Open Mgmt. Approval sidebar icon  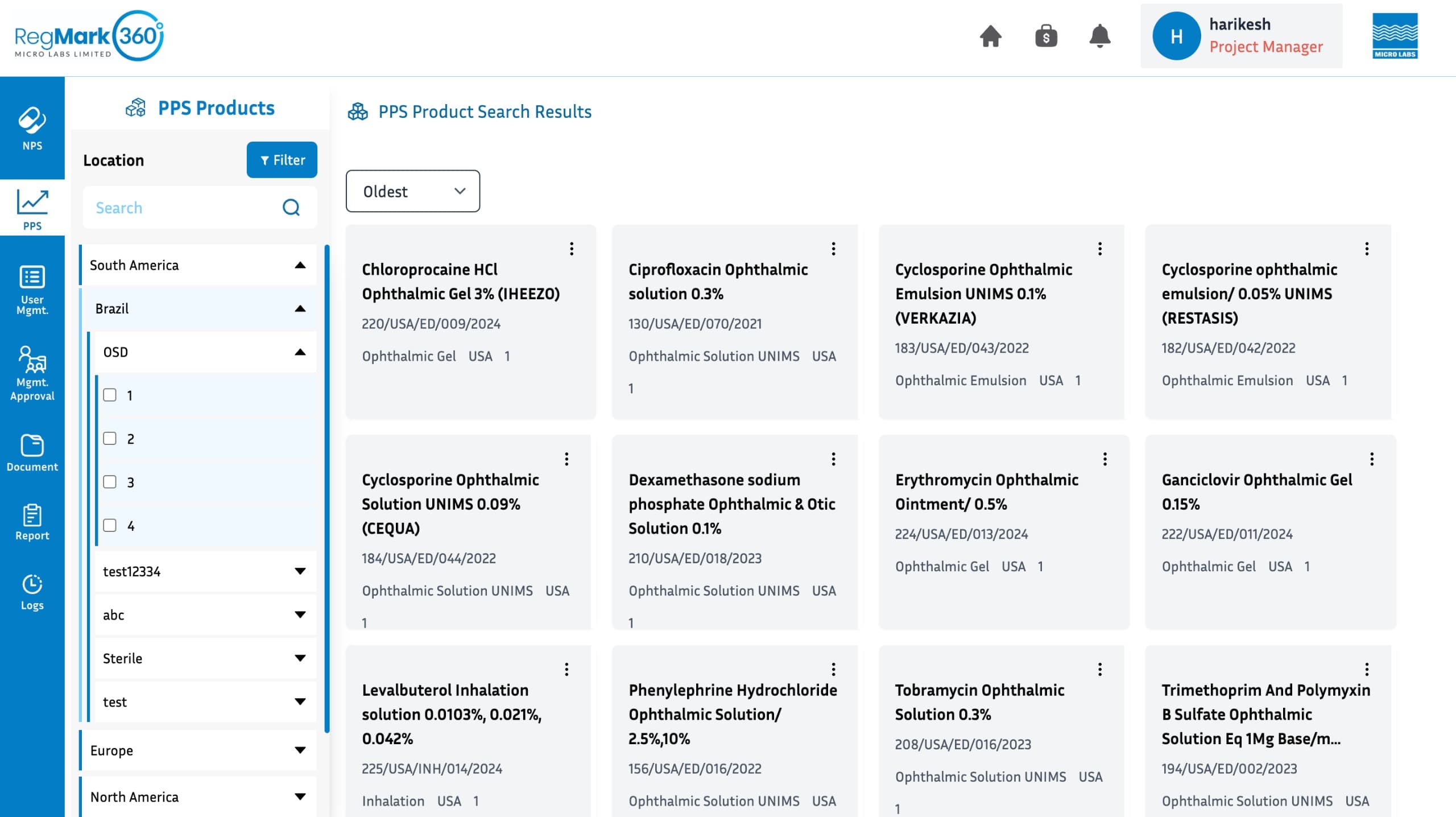pyautogui.click(x=32, y=373)
